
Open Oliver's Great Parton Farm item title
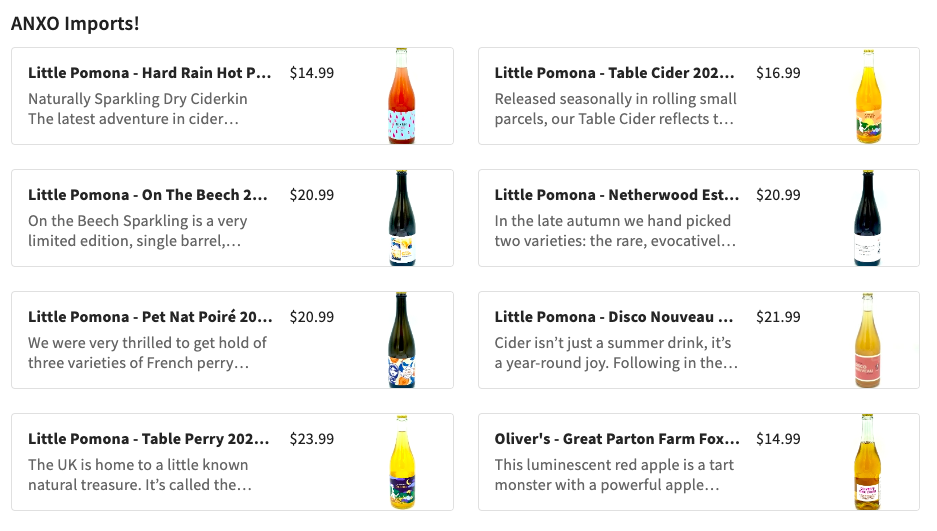[x=617, y=439]
